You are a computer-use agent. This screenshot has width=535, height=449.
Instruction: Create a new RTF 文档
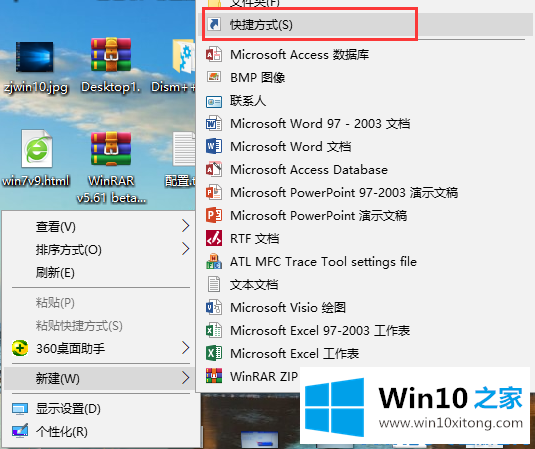click(255, 239)
